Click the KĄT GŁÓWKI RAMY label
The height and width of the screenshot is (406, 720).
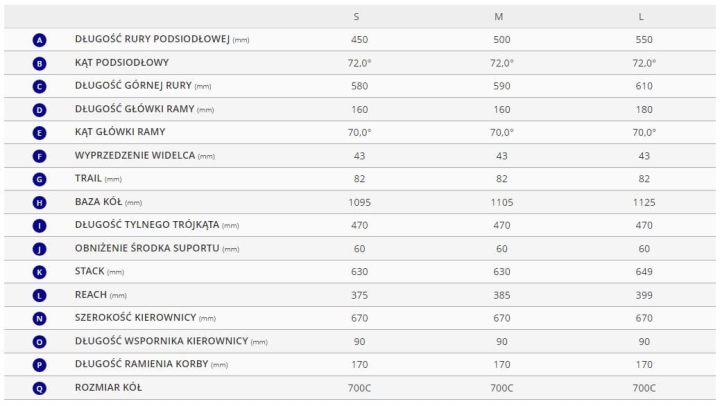[120, 132]
